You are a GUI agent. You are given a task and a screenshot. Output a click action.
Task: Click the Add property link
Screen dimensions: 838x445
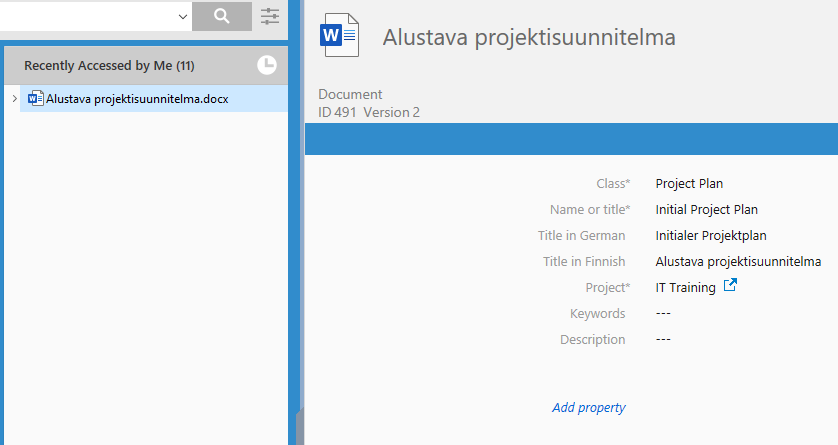point(588,407)
